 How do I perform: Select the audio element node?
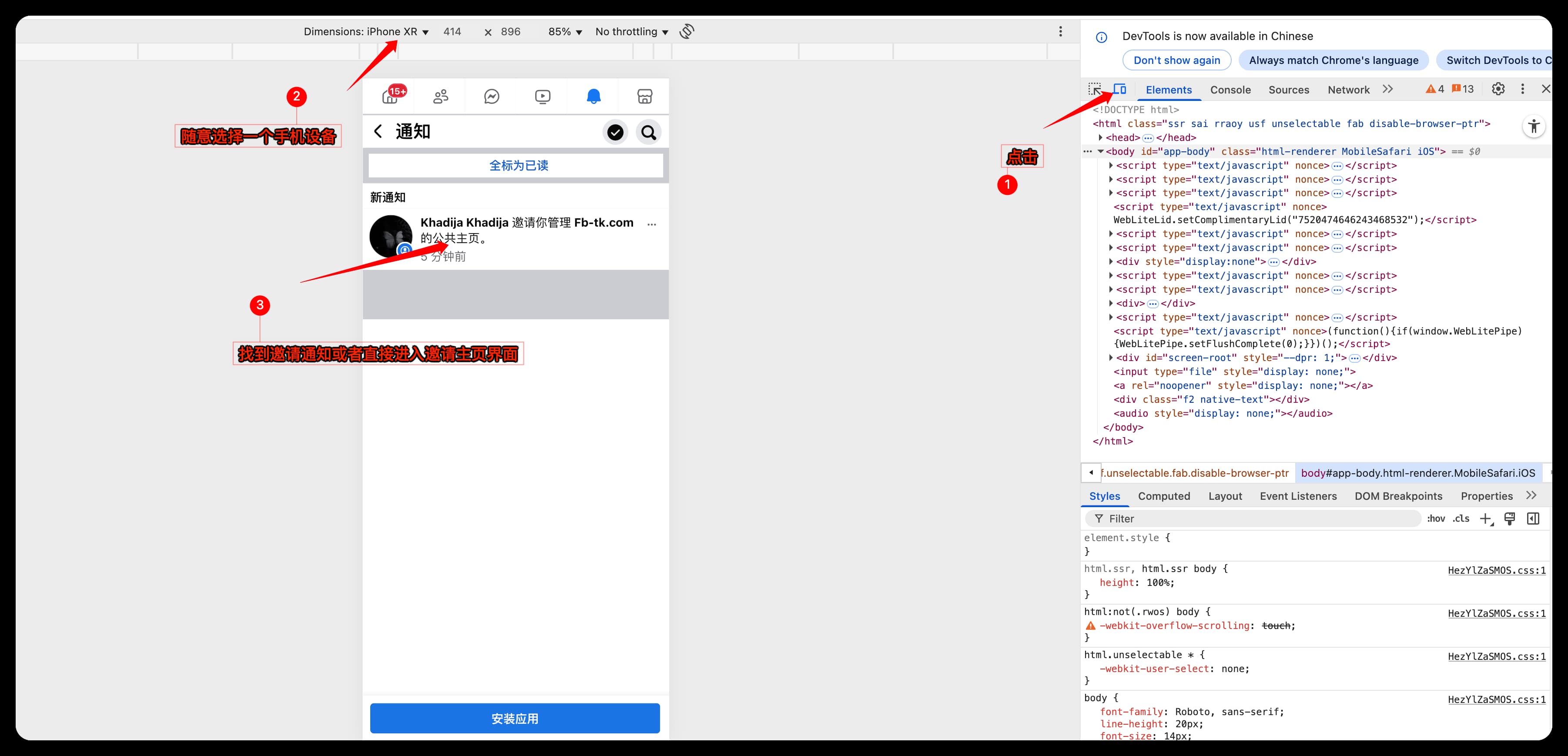[x=1223, y=413]
